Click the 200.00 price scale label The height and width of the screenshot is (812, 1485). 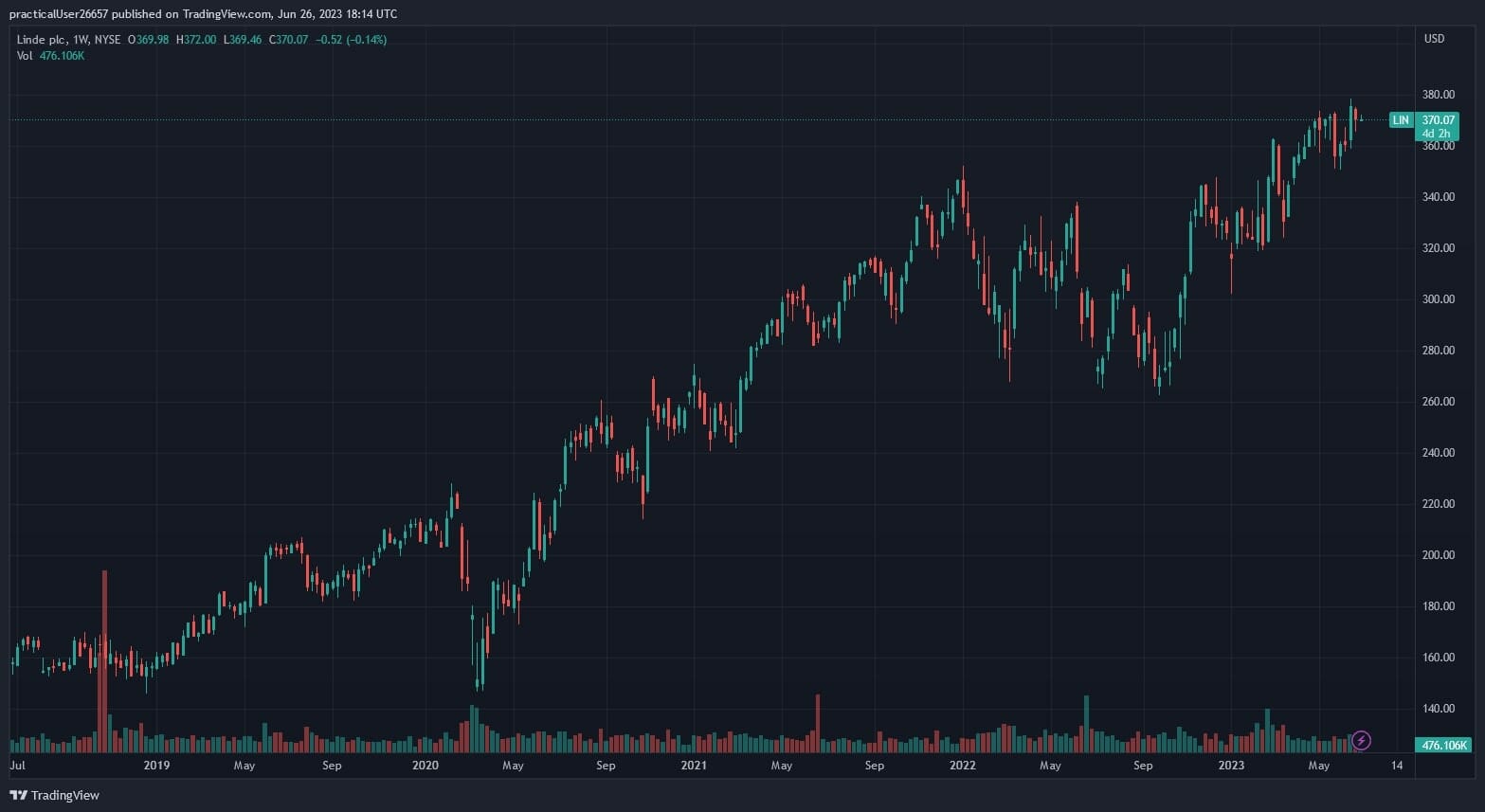point(1438,555)
